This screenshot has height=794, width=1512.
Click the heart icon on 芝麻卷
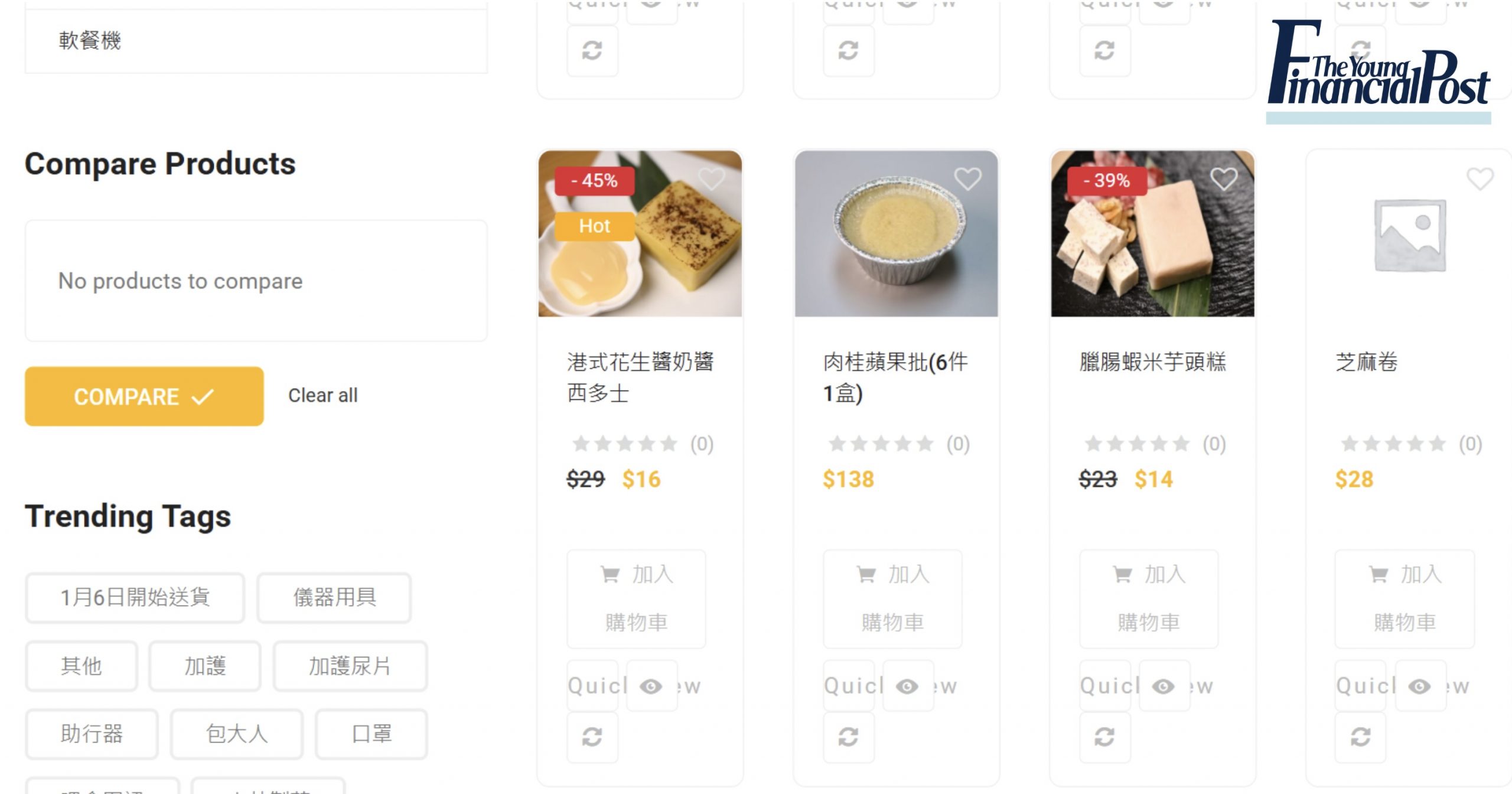pos(1480,178)
